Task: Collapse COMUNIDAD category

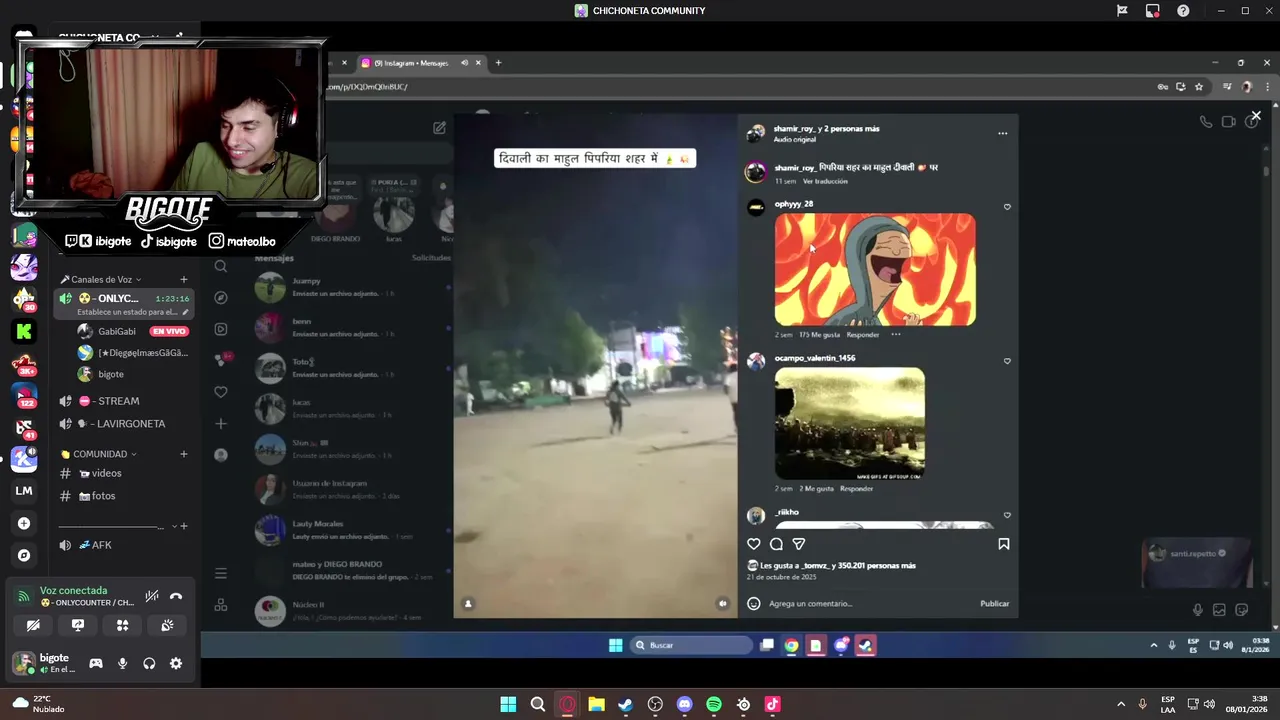Action: (x=98, y=454)
